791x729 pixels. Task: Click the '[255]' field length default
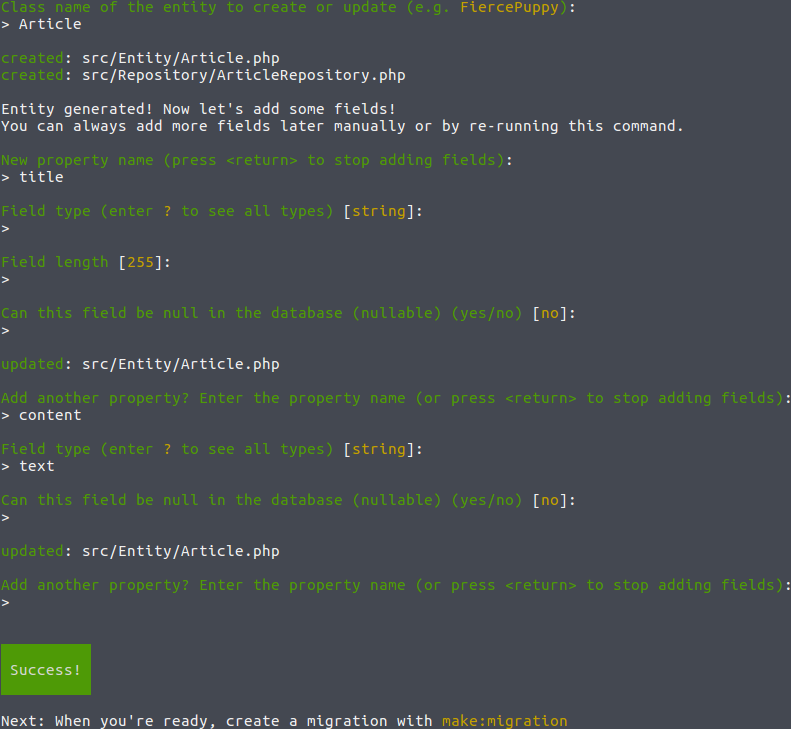click(x=141, y=262)
